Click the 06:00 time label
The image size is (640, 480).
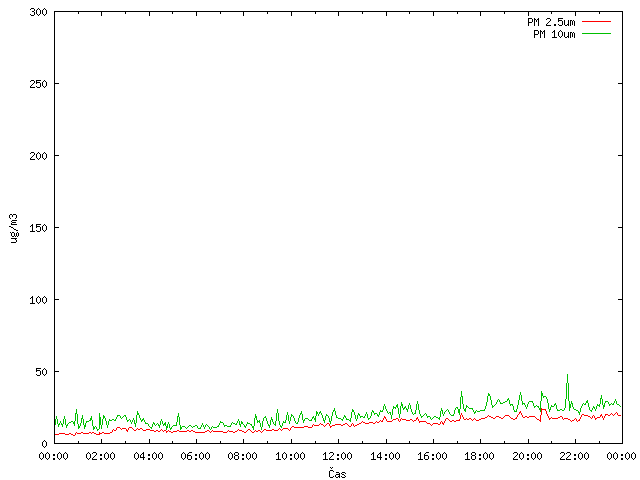(196, 456)
